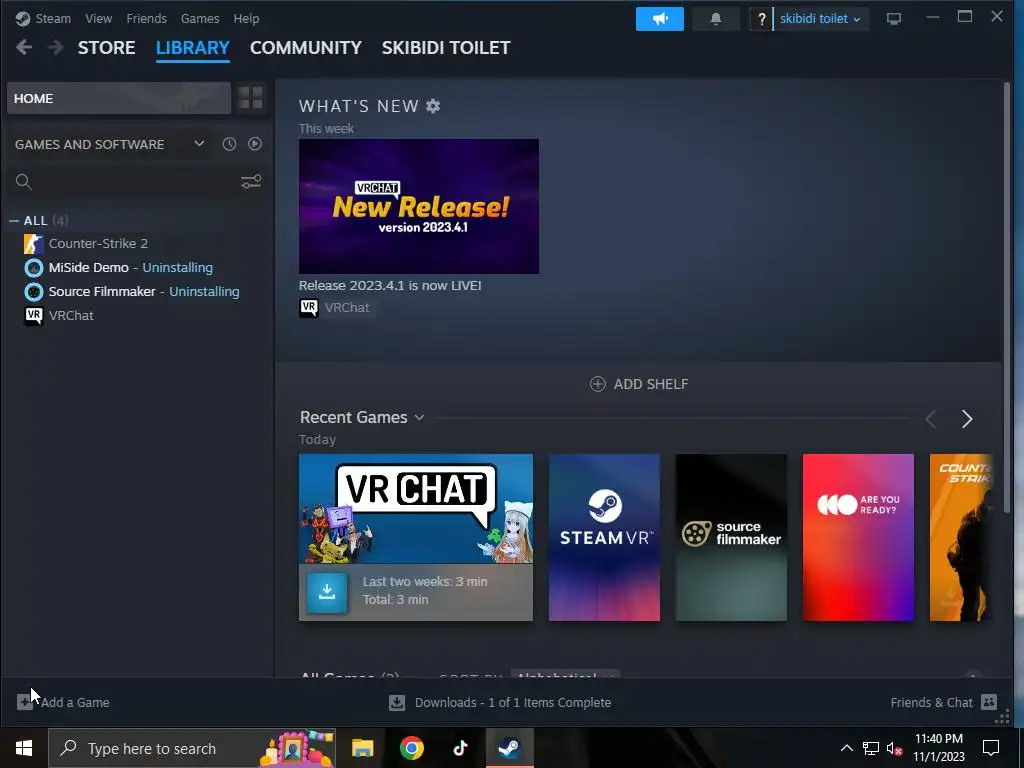This screenshot has height=768, width=1024.
Task: Open advanced filter options icon
Action: [251, 182]
